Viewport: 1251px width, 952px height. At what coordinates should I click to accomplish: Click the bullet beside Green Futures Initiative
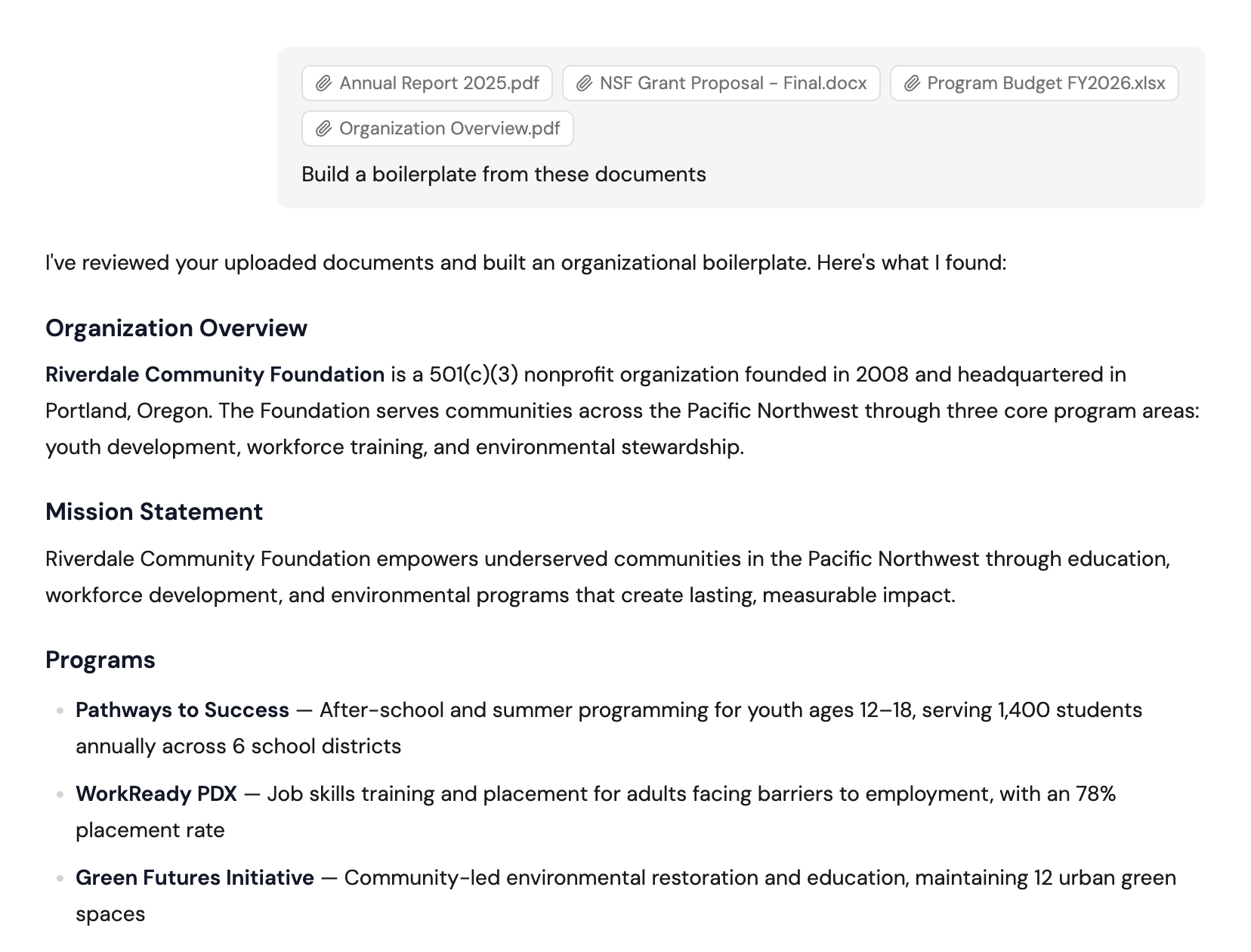coord(58,876)
